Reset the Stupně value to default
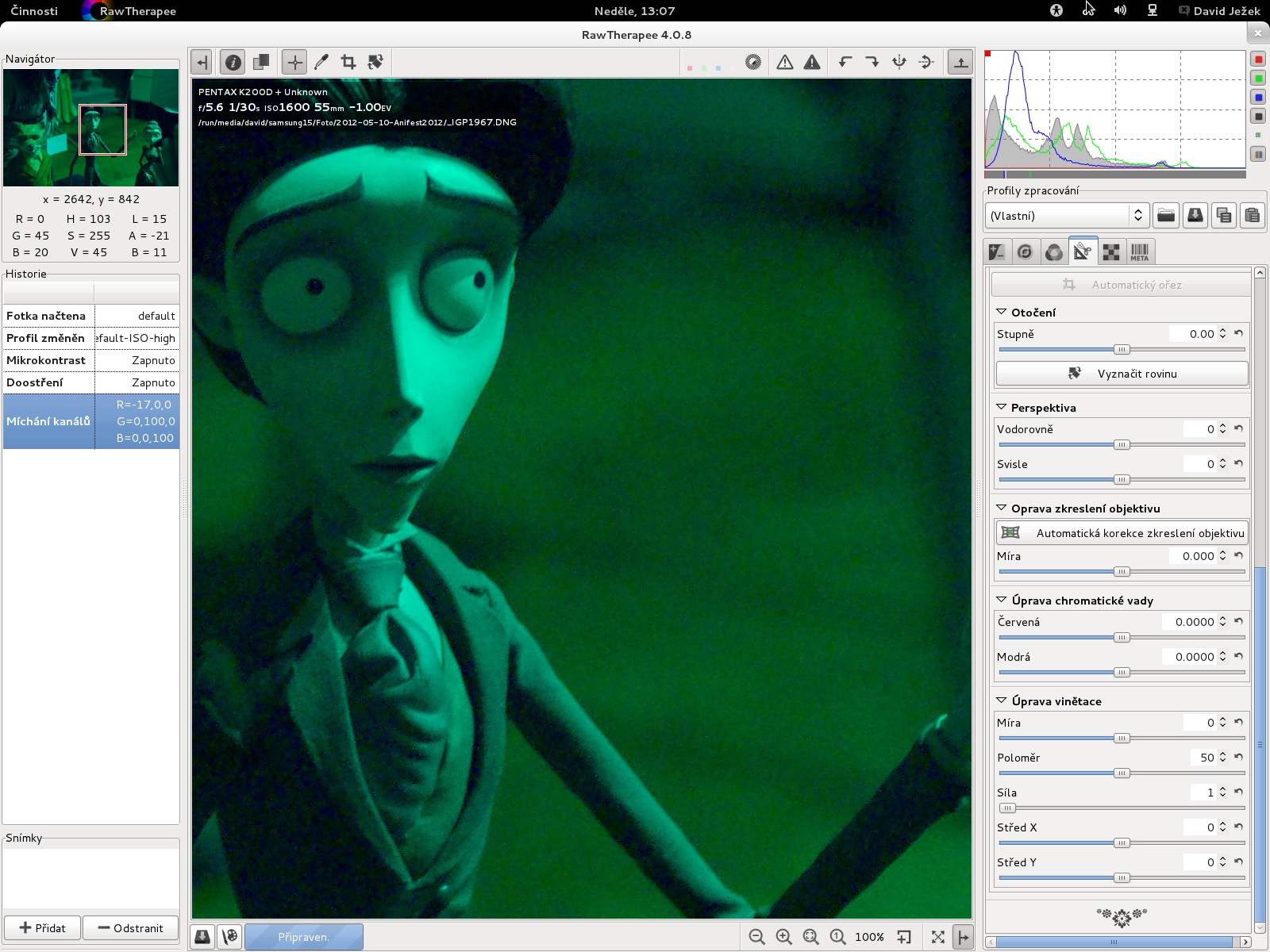 [1238, 334]
